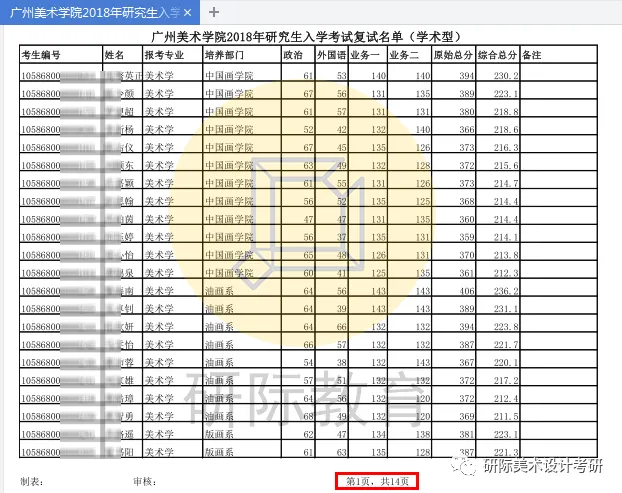Click the 综合总分 column header
The image size is (622, 493).
tap(497, 55)
